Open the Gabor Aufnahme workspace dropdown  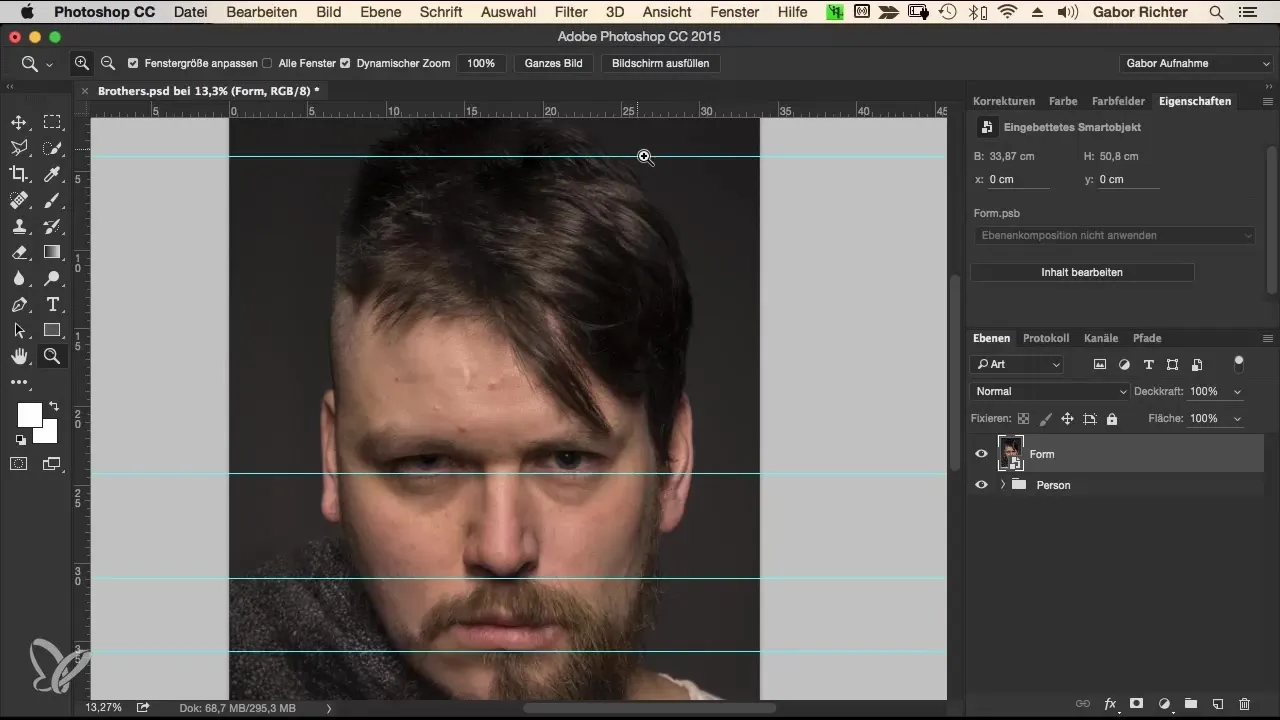[x=1195, y=63]
